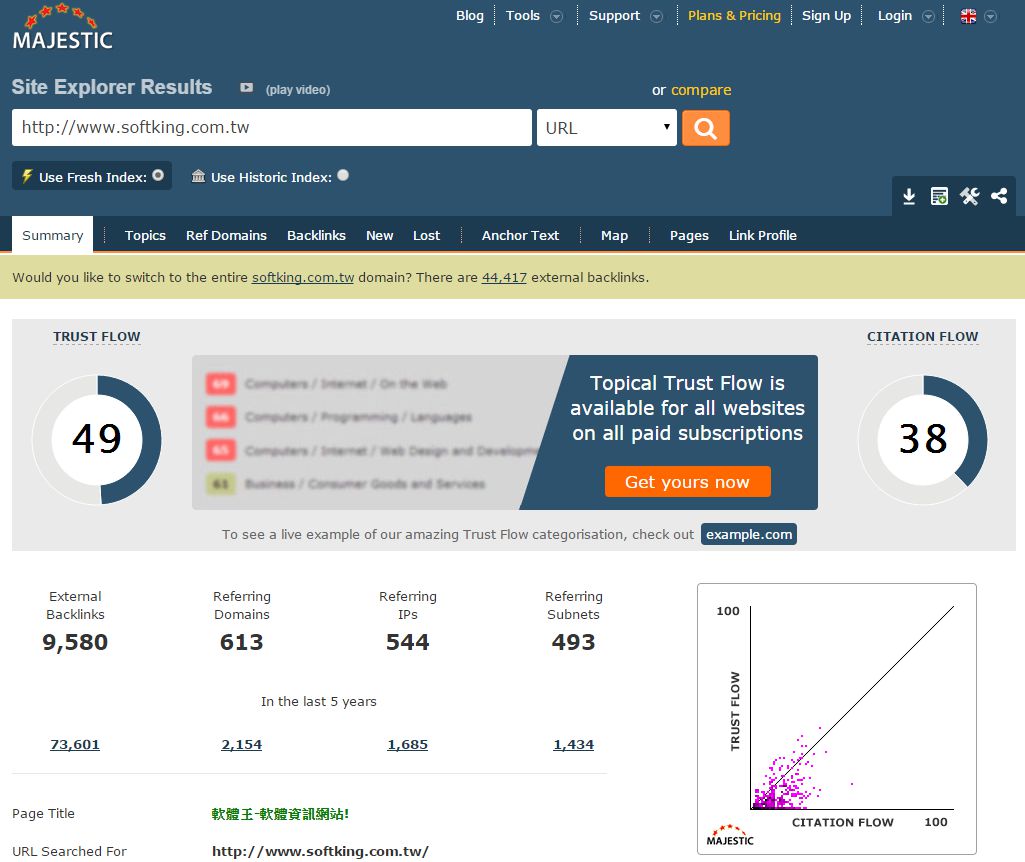Expand the language selector arrow

[x=991, y=16]
